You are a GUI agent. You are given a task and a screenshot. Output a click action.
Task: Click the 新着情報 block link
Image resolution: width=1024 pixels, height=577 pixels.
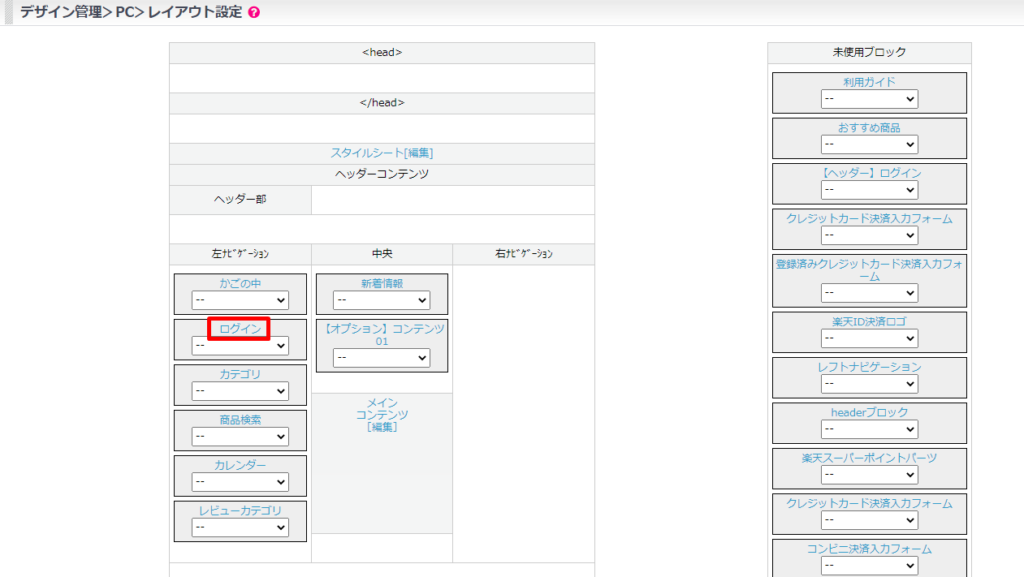pyautogui.click(x=382, y=283)
